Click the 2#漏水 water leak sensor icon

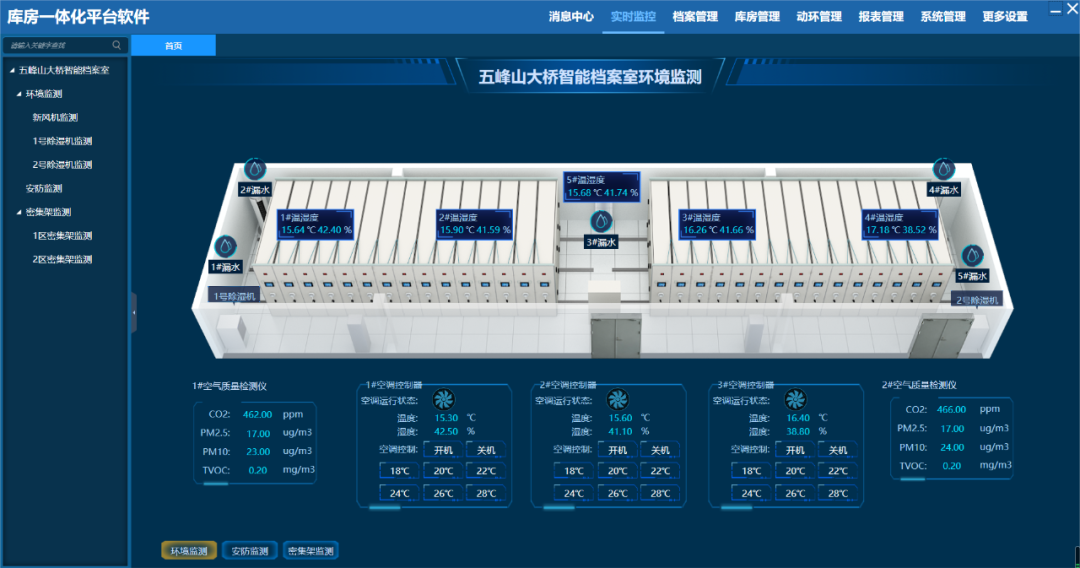(x=255, y=168)
